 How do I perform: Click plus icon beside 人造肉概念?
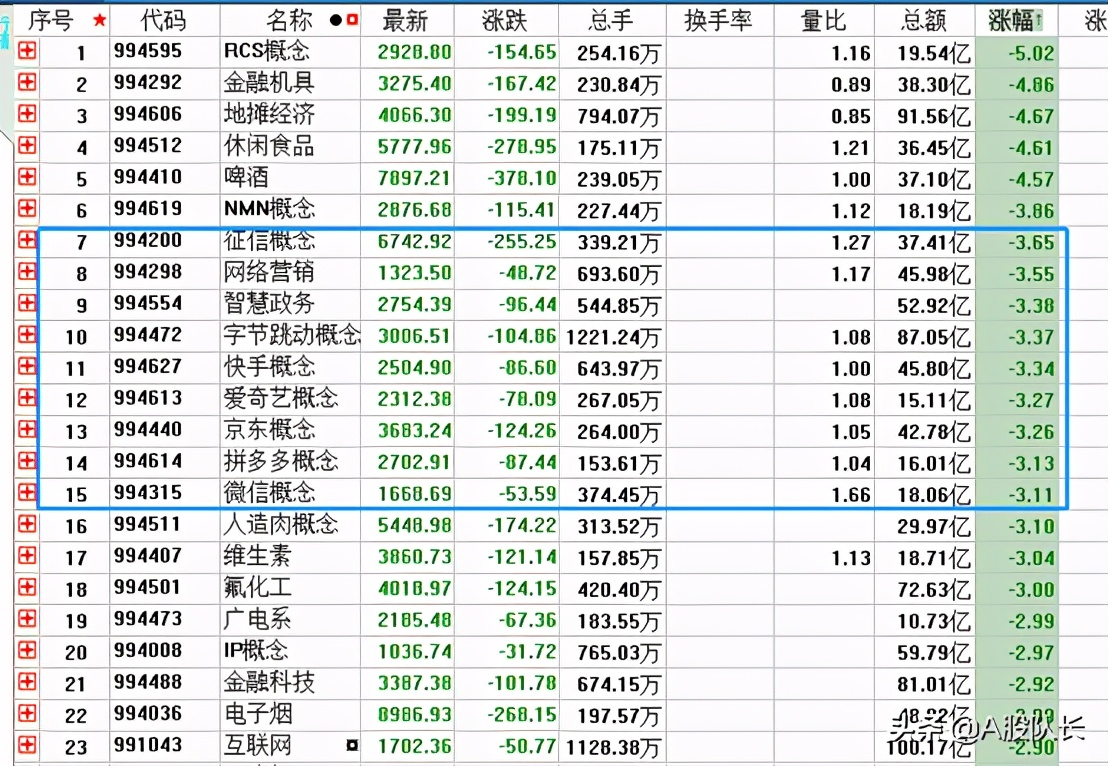[x=27, y=524]
